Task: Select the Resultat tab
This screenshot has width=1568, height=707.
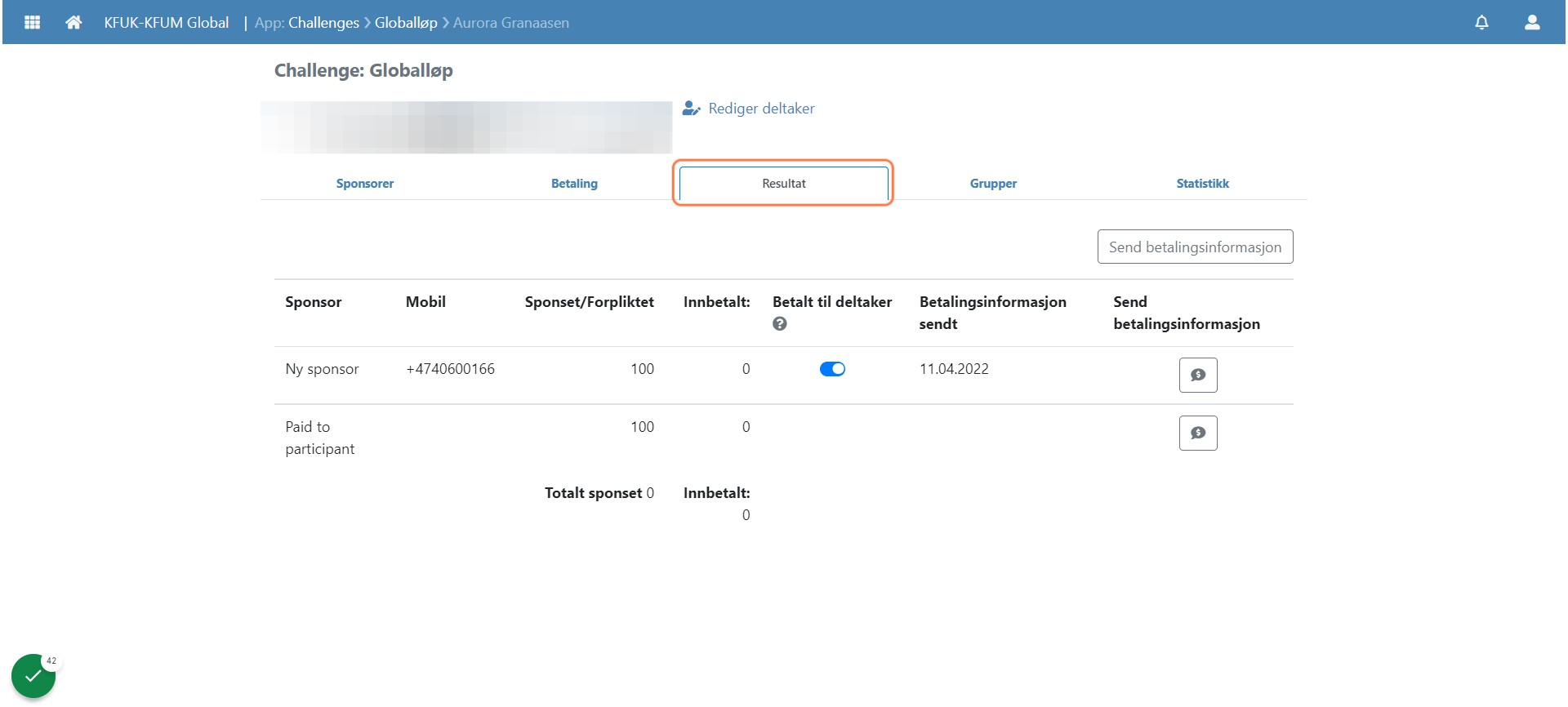Action: (784, 184)
